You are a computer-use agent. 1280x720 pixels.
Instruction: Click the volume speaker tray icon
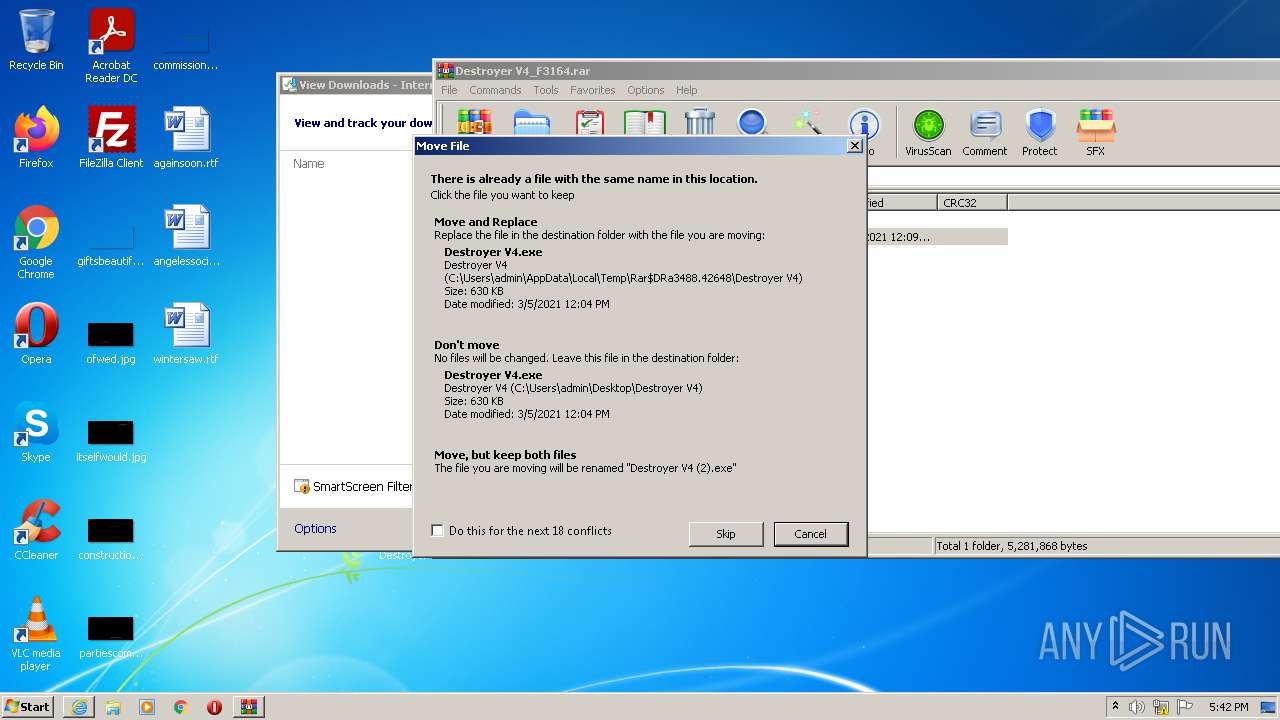tap(1137, 707)
